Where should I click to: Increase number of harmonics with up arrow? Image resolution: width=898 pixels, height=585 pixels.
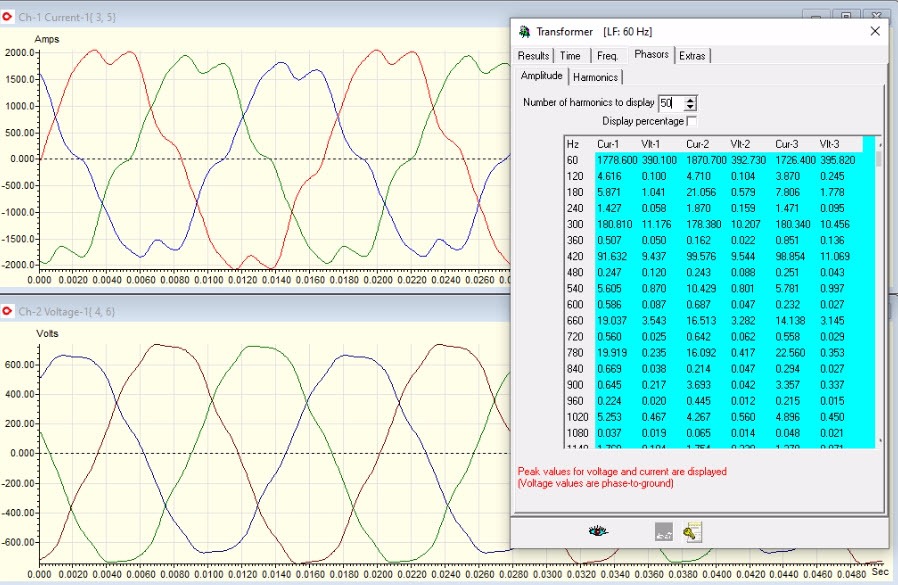[x=690, y=99]
